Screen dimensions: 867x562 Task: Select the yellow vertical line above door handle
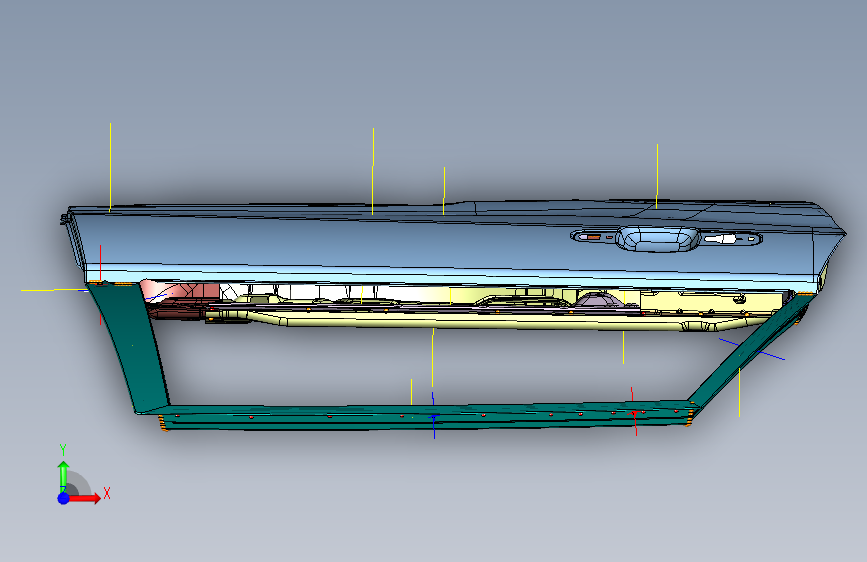657,176
